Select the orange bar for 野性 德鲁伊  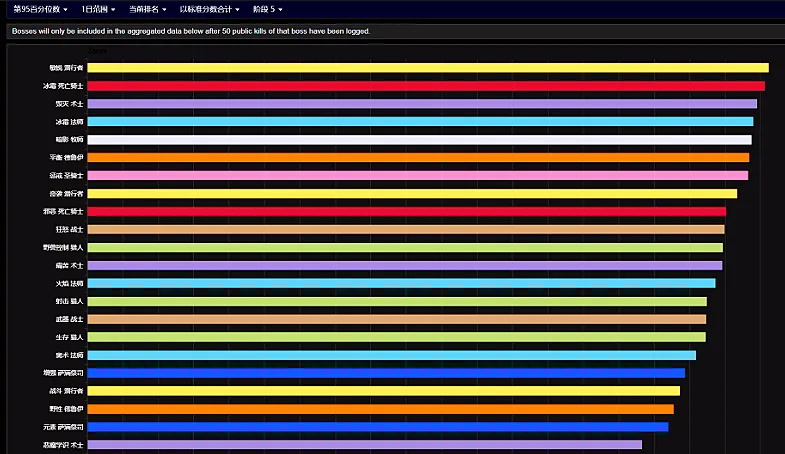[x=380, y=409]
